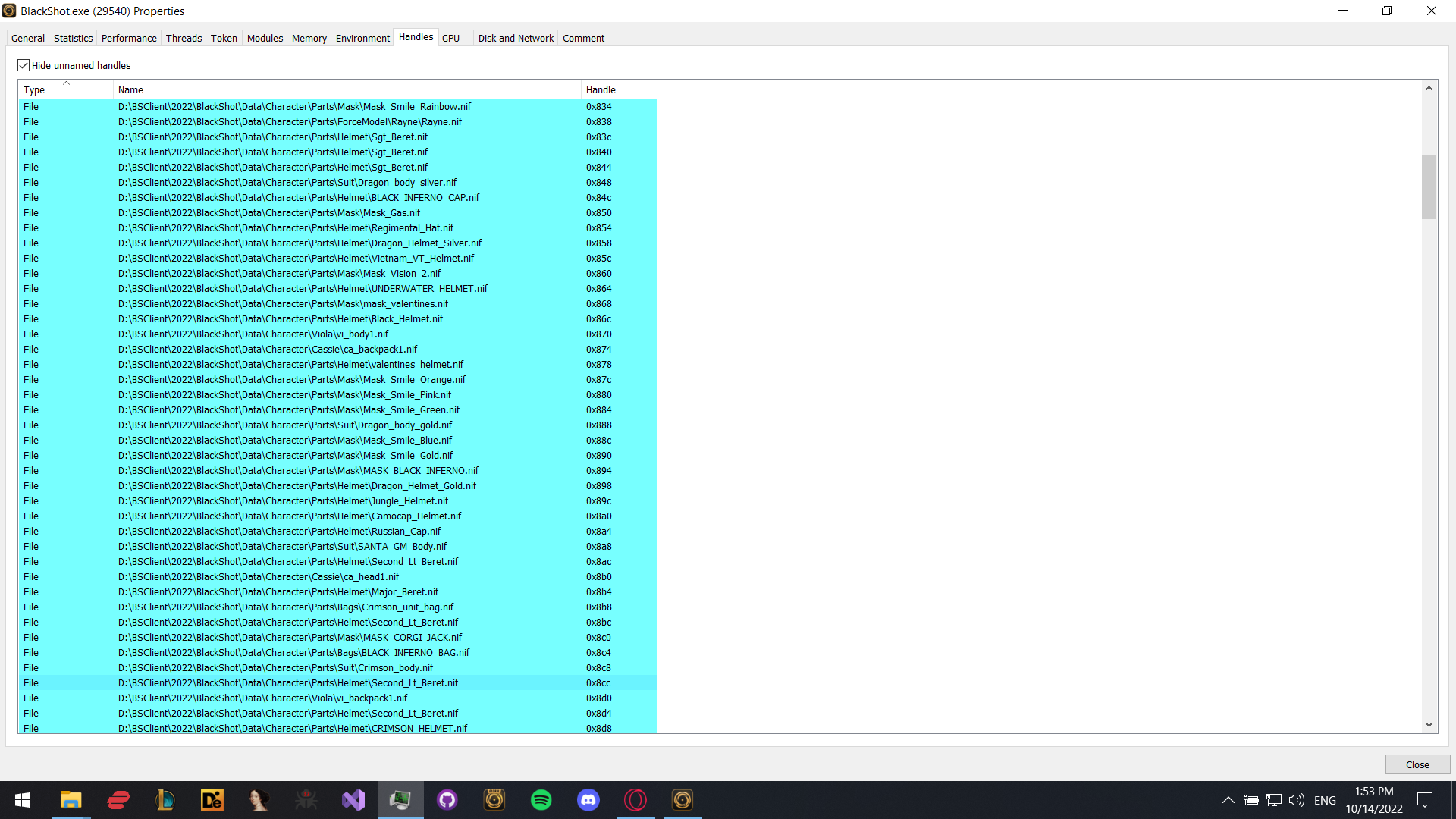Open the Memory tab
Viewport: 1456px width, 819px height.
(x=309, y=38)
